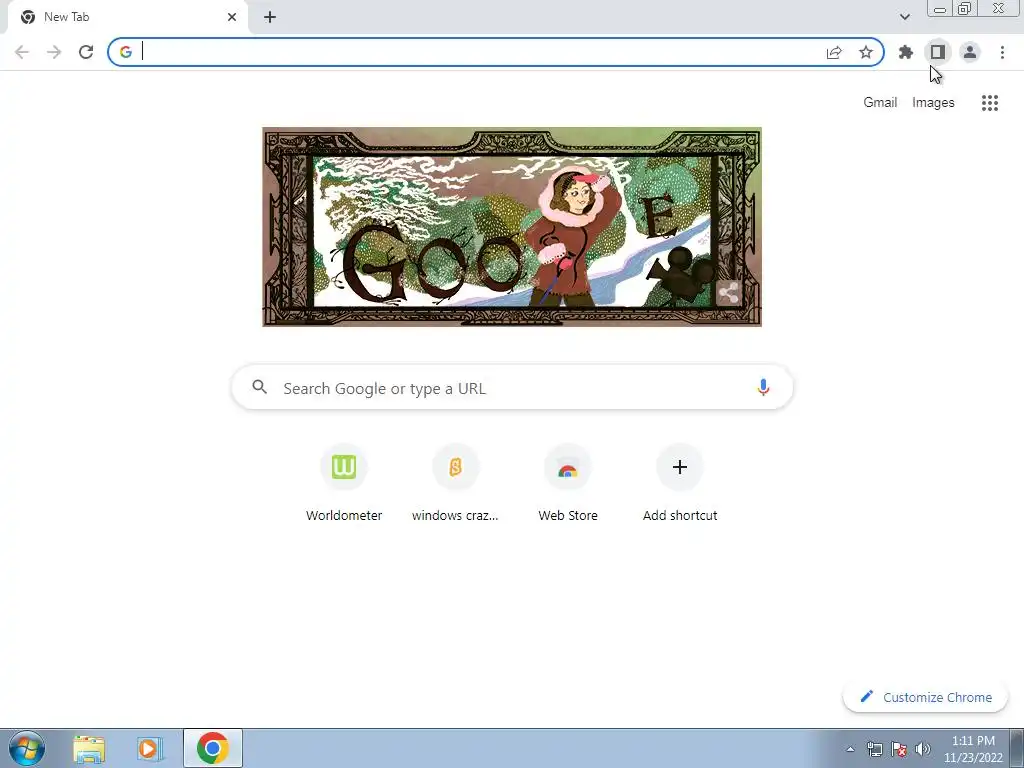Open the Windows Start menu
This screenshot has width=1024, height=768.
pyautogui.click(x=27, y=748)
